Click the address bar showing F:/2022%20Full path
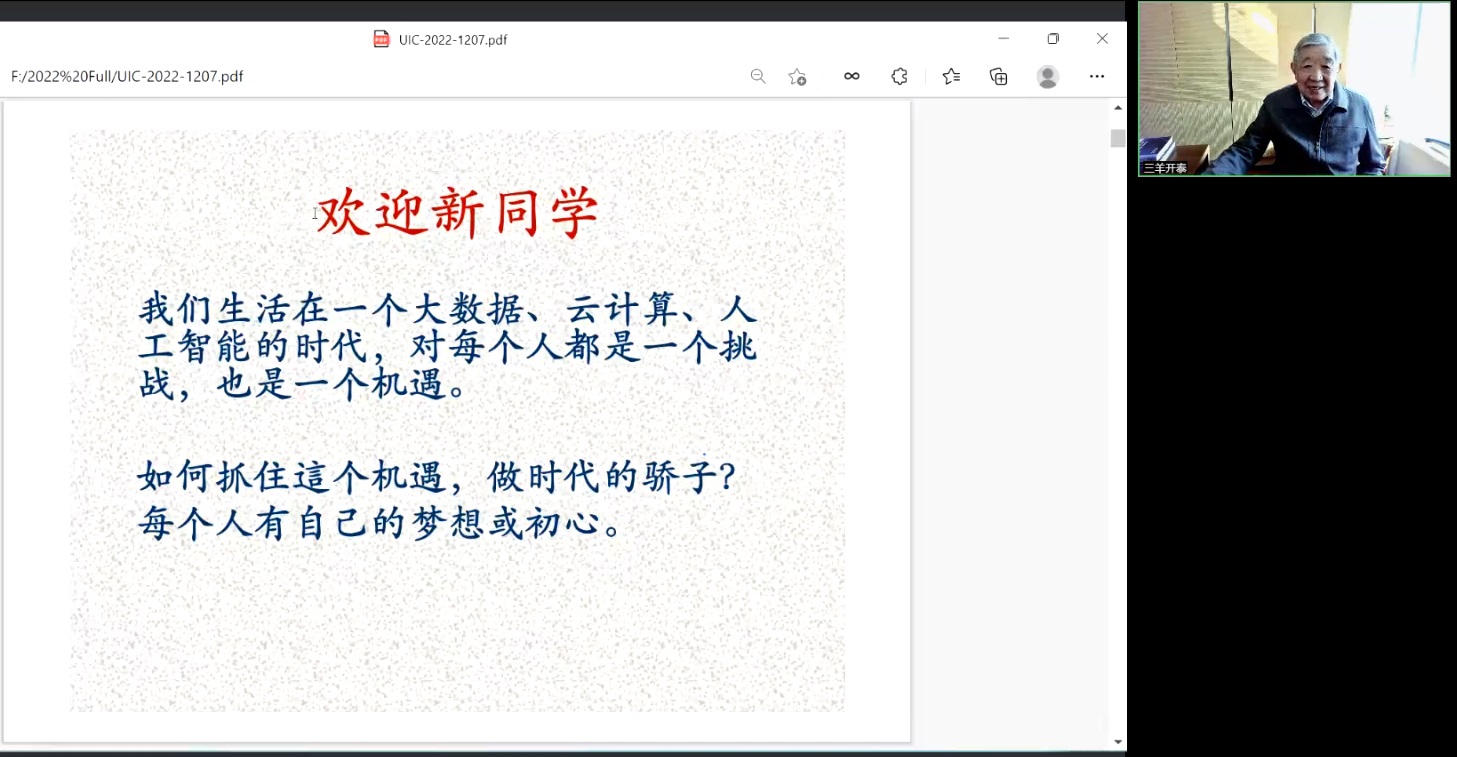This screenshot has width=1457, height=757. 127,77
